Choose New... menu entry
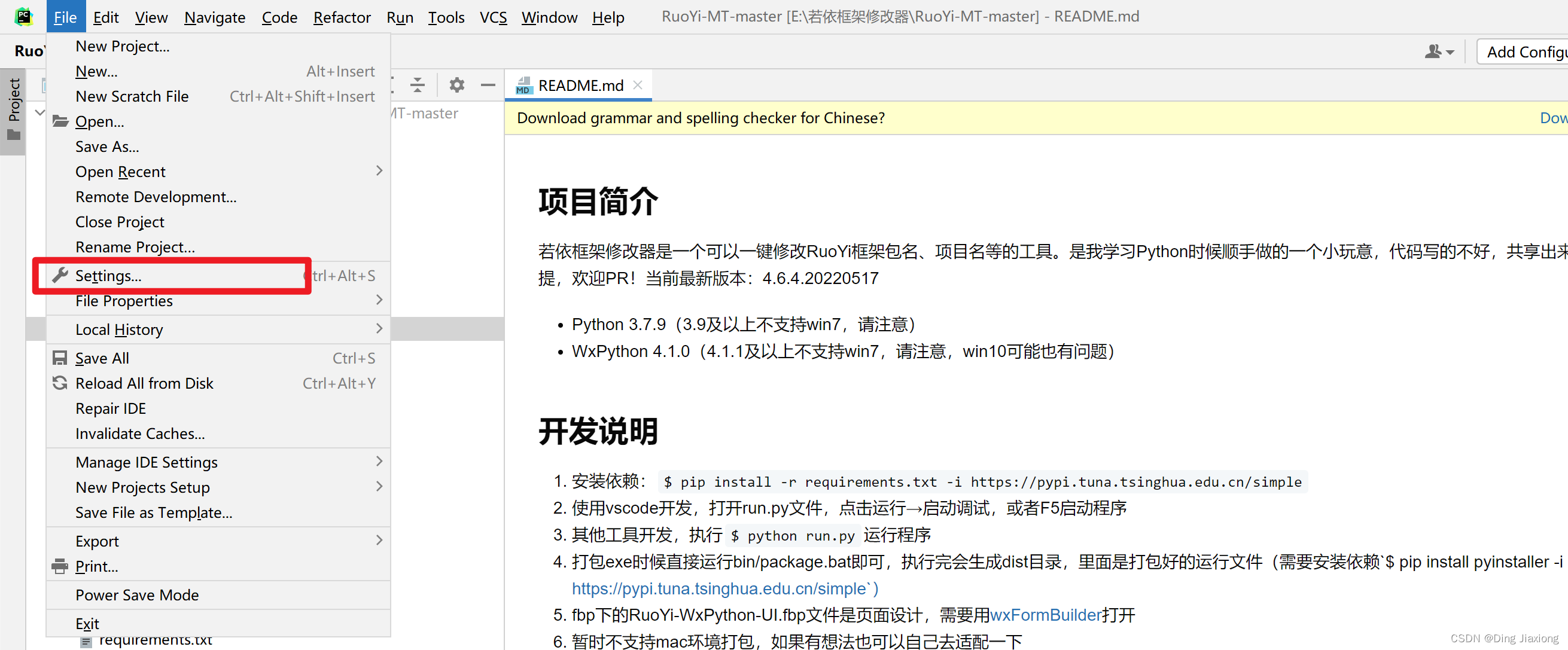This screenshot has height=650, width=1568. (218, 71)
